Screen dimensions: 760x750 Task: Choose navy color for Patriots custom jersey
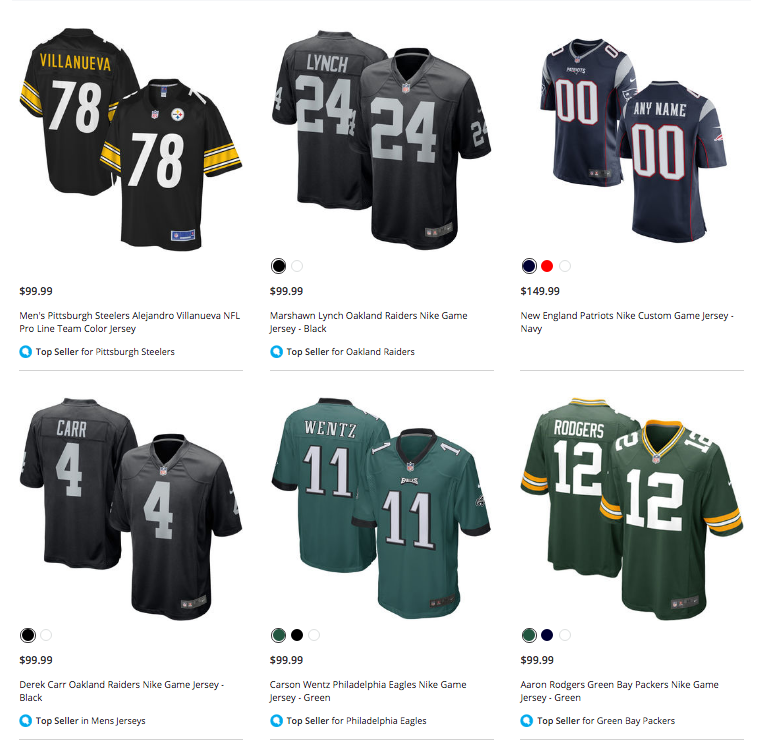[529, 266]
